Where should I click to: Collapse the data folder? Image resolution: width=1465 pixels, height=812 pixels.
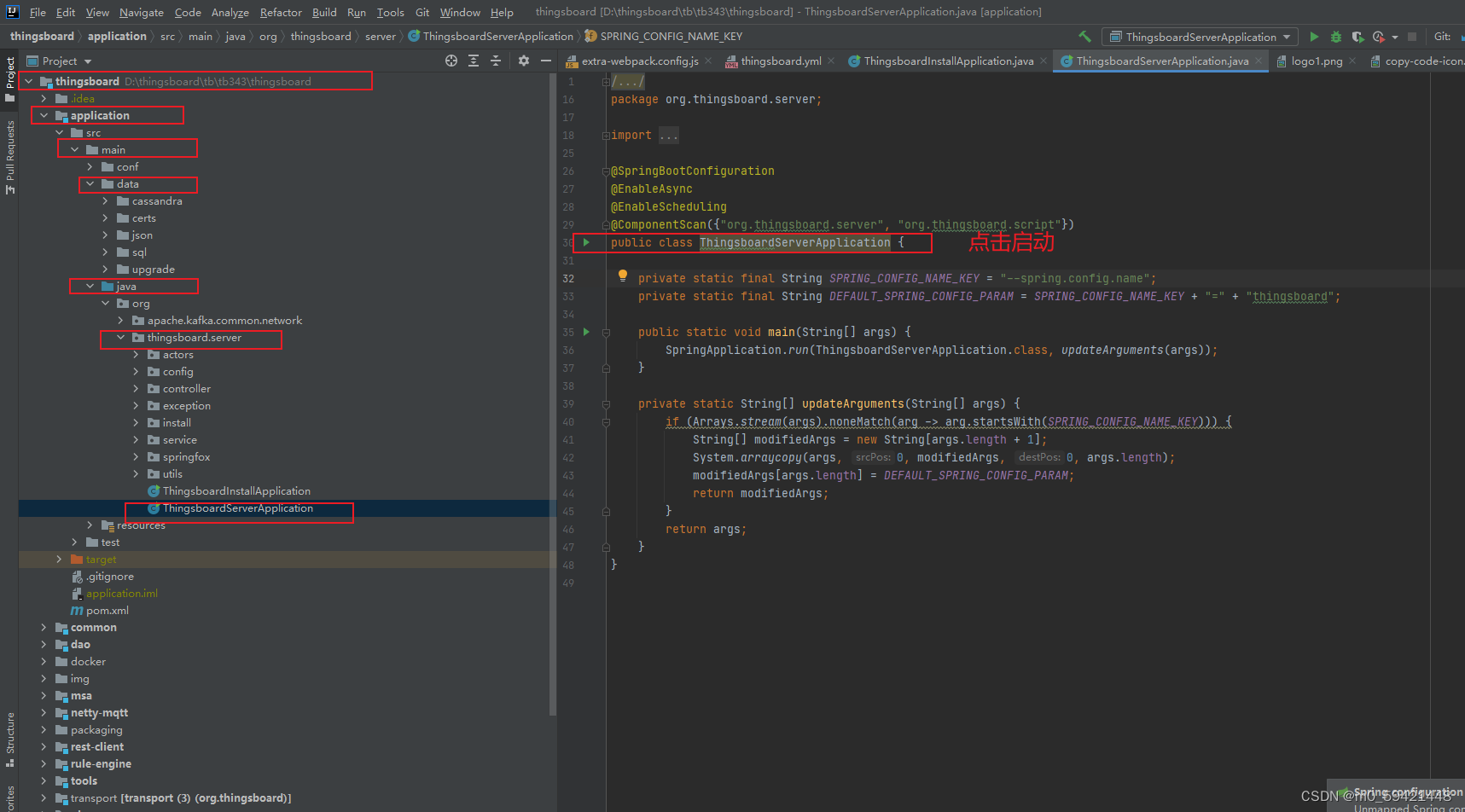(x=90, y=183)
